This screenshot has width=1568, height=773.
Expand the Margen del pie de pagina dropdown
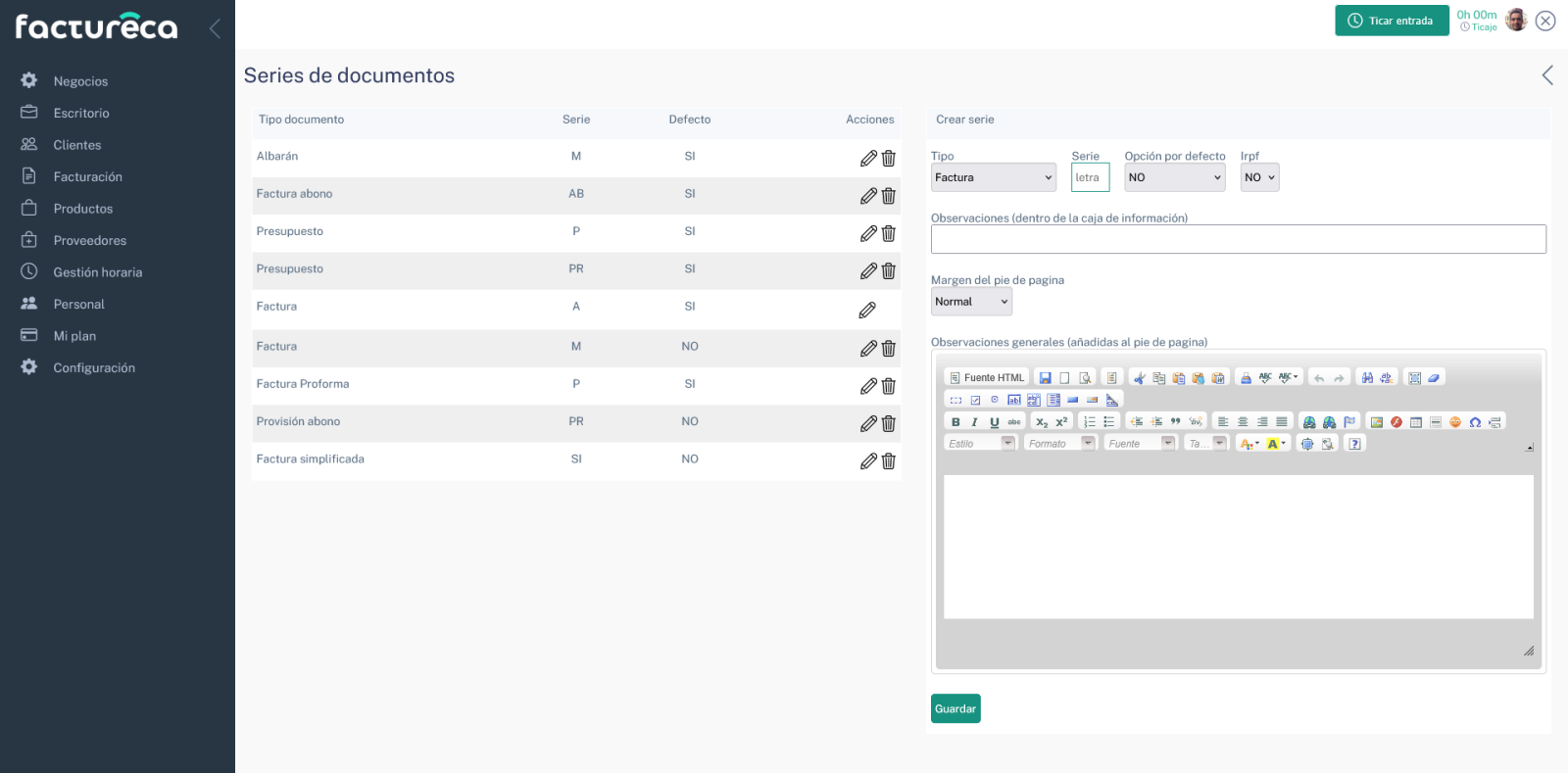coord(970,302)
